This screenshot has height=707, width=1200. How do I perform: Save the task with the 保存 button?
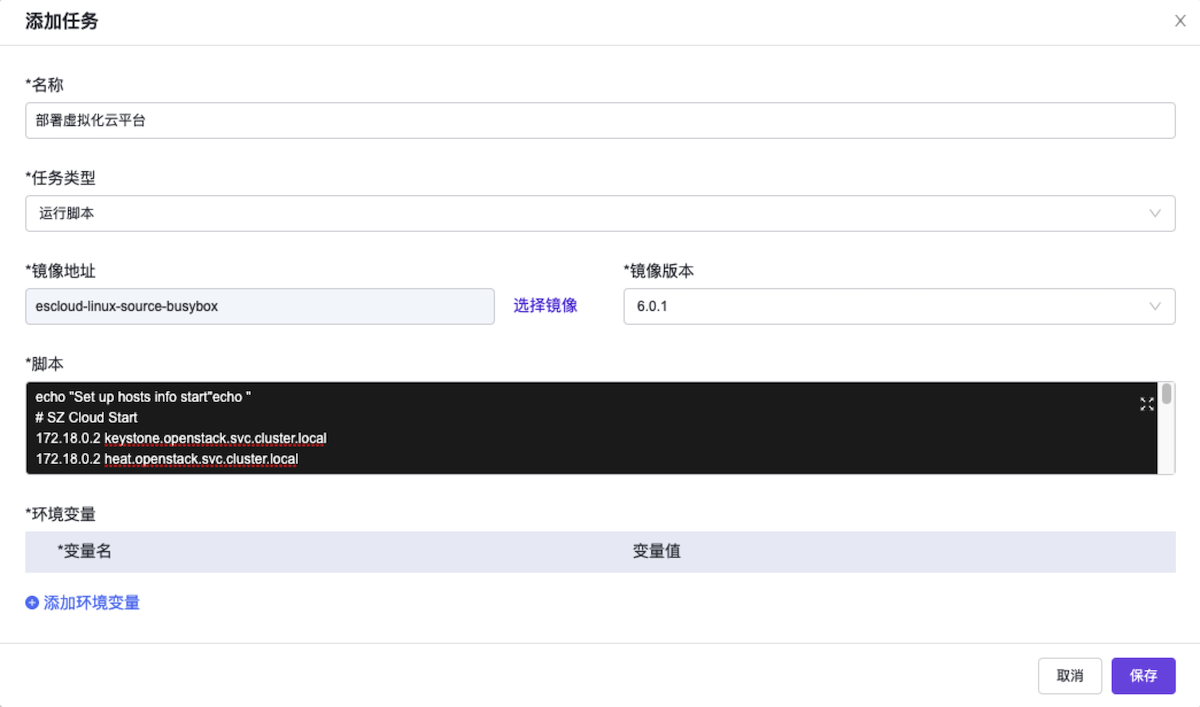(1143, 676)
